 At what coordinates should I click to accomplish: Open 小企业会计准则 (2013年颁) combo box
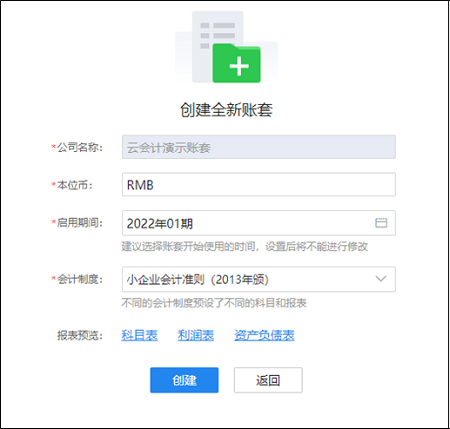[259, 279]
